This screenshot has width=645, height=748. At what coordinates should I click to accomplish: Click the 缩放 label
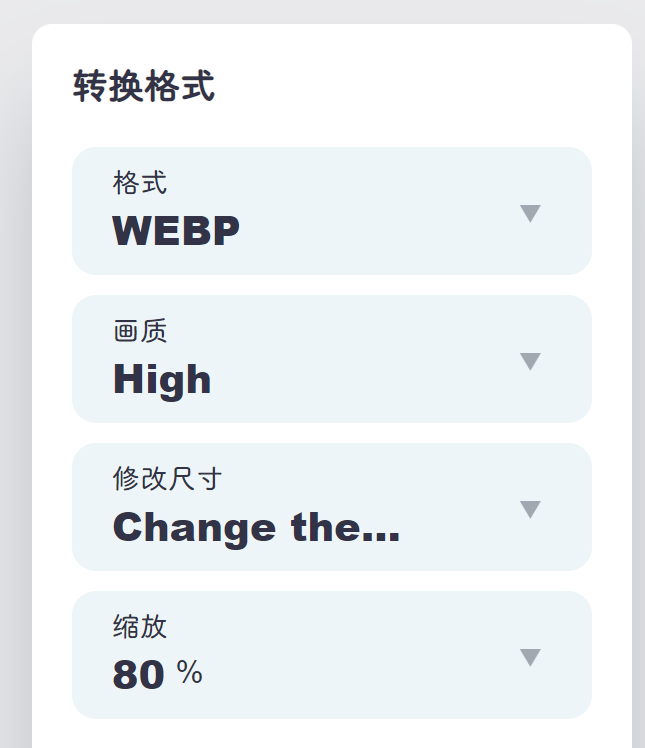(x=140, y=627)
